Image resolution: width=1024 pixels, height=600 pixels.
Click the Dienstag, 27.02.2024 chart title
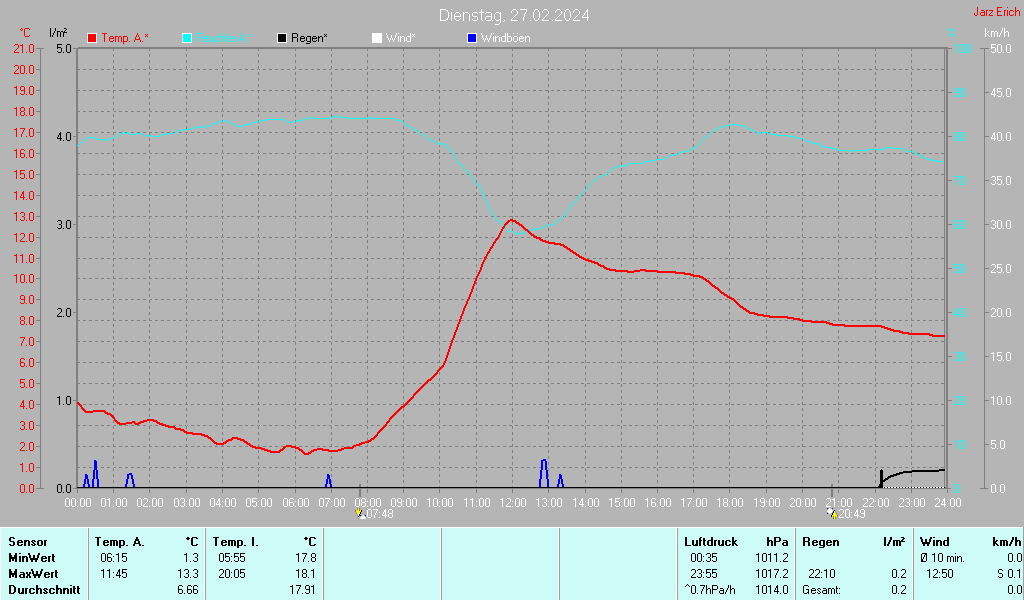pos(513,15)
